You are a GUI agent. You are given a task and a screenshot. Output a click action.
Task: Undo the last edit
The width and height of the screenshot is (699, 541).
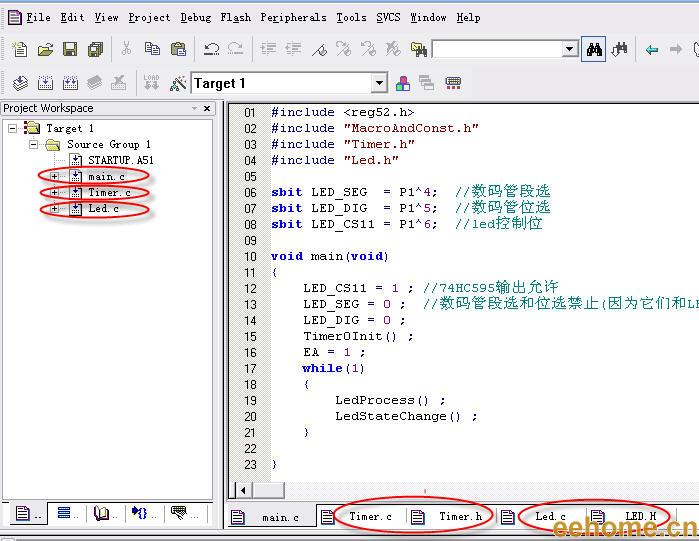click(211, 49)
